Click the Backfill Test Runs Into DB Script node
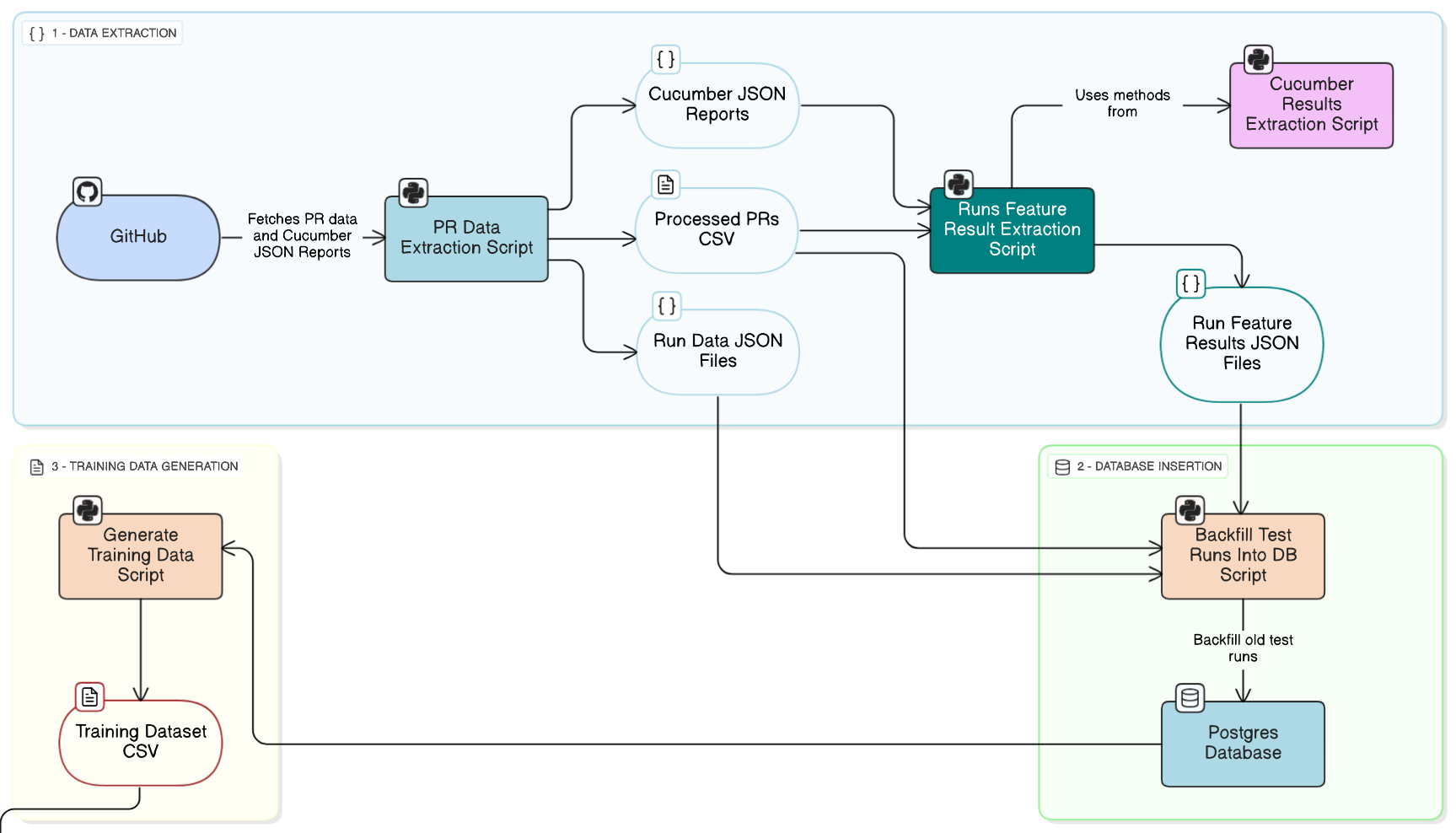The width and height of the screenshot is (1456, 833). 1243,556
